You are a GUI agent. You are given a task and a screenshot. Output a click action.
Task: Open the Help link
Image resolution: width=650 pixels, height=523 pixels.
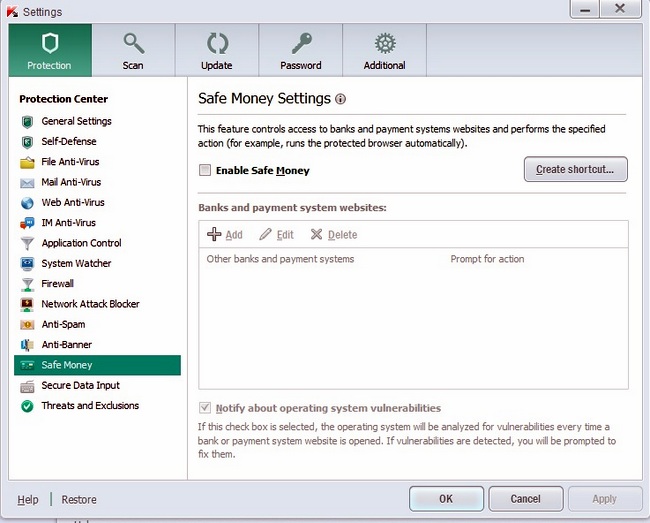28,500
